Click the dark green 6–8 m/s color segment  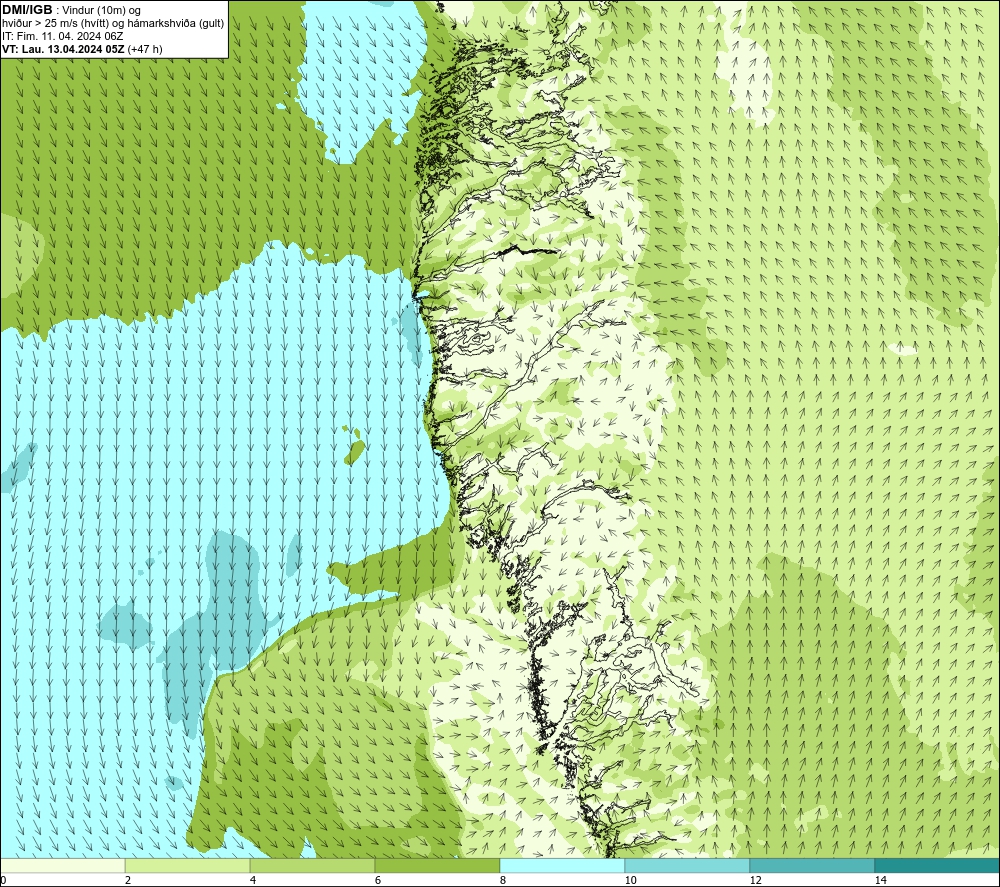438,865
